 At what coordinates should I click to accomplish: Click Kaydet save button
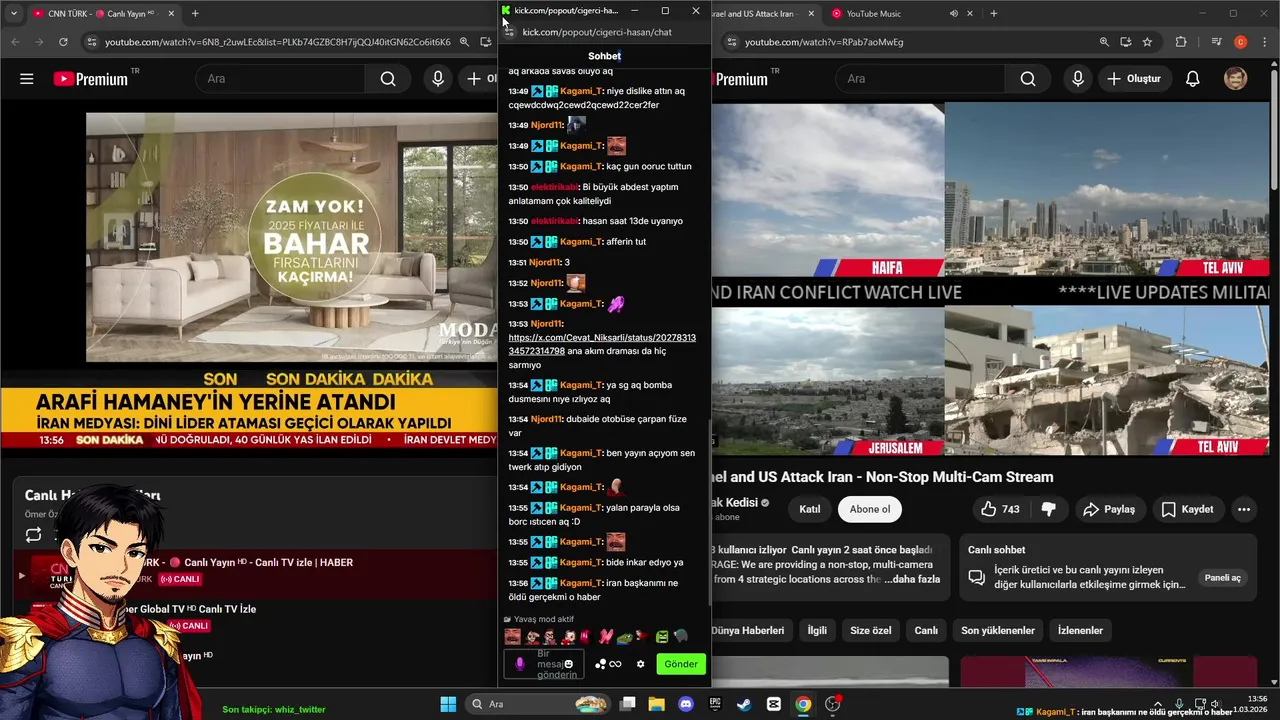[1187, 509]
